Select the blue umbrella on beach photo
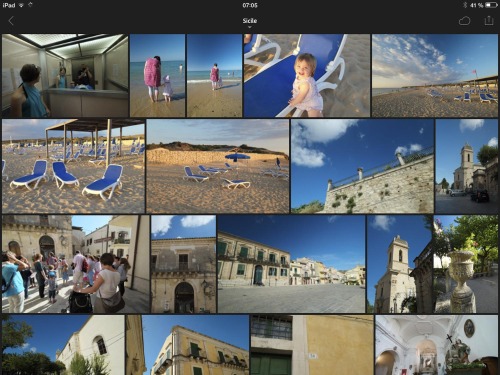 tap(218, 166)
